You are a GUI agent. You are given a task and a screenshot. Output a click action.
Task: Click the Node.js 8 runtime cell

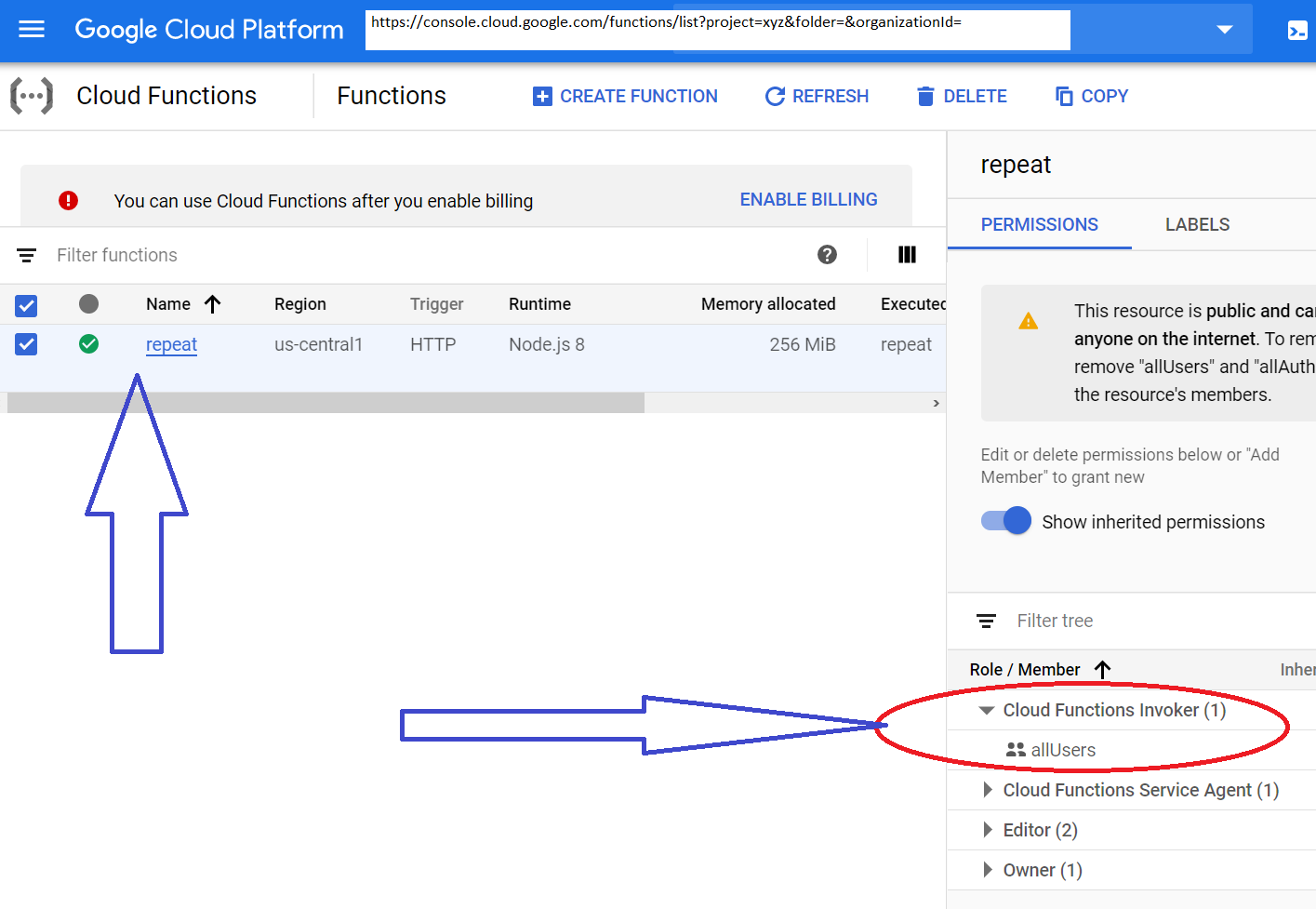click(546, 344)
